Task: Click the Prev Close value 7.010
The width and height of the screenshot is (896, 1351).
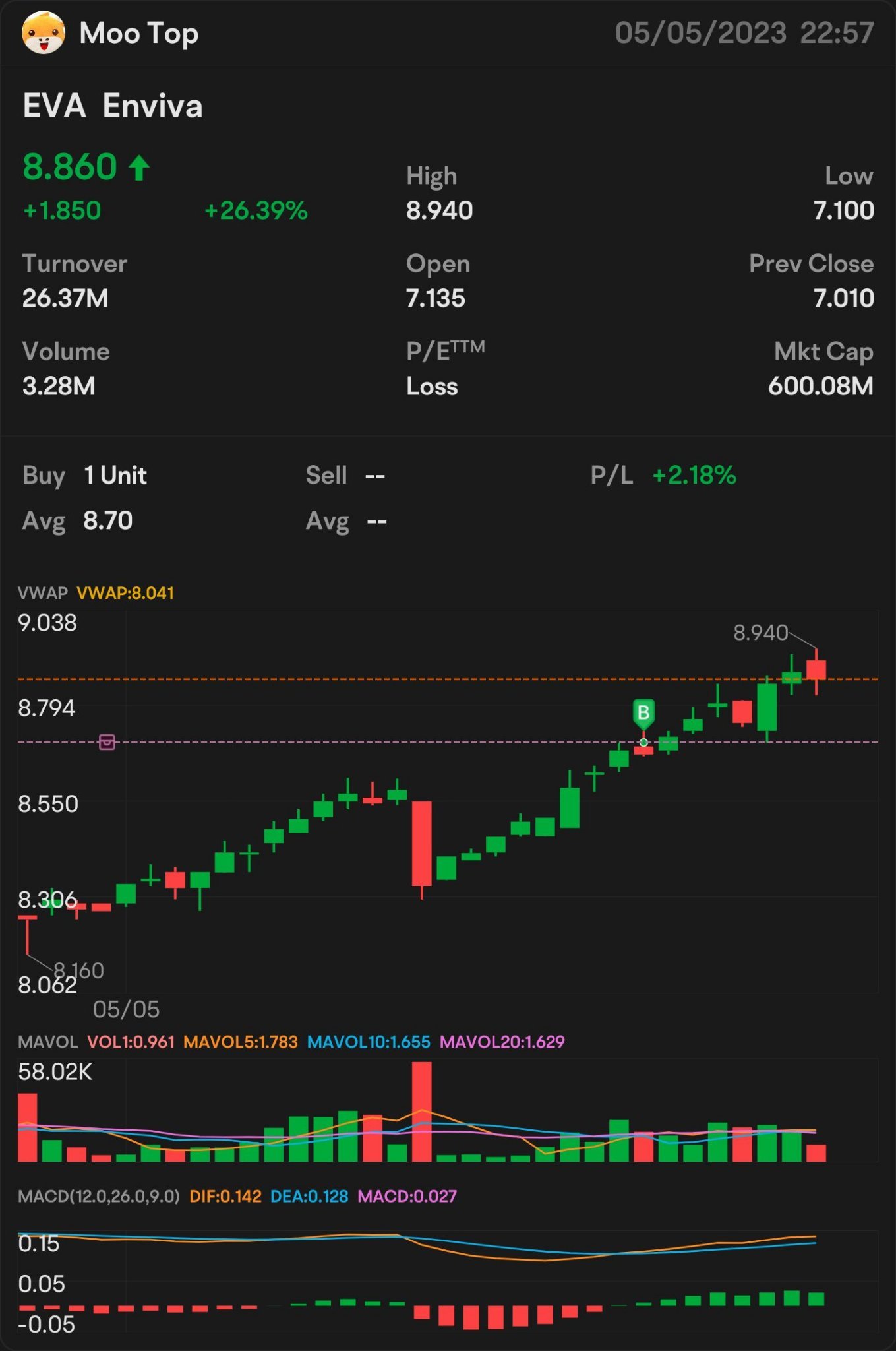Action: pyautogui.click(x=843, y=298)
